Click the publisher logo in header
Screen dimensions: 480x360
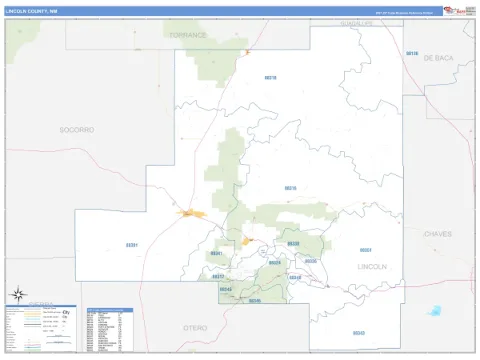(459, 11)
